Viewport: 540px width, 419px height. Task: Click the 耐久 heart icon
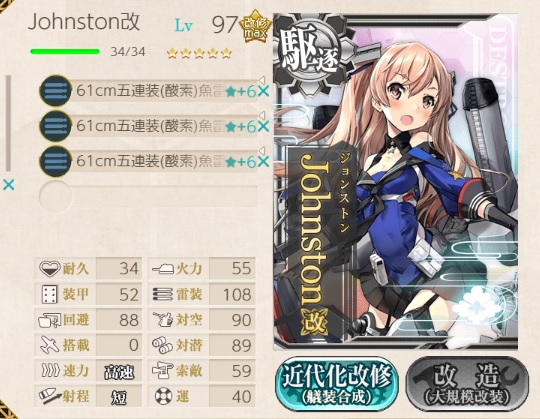tap(50, 269)
